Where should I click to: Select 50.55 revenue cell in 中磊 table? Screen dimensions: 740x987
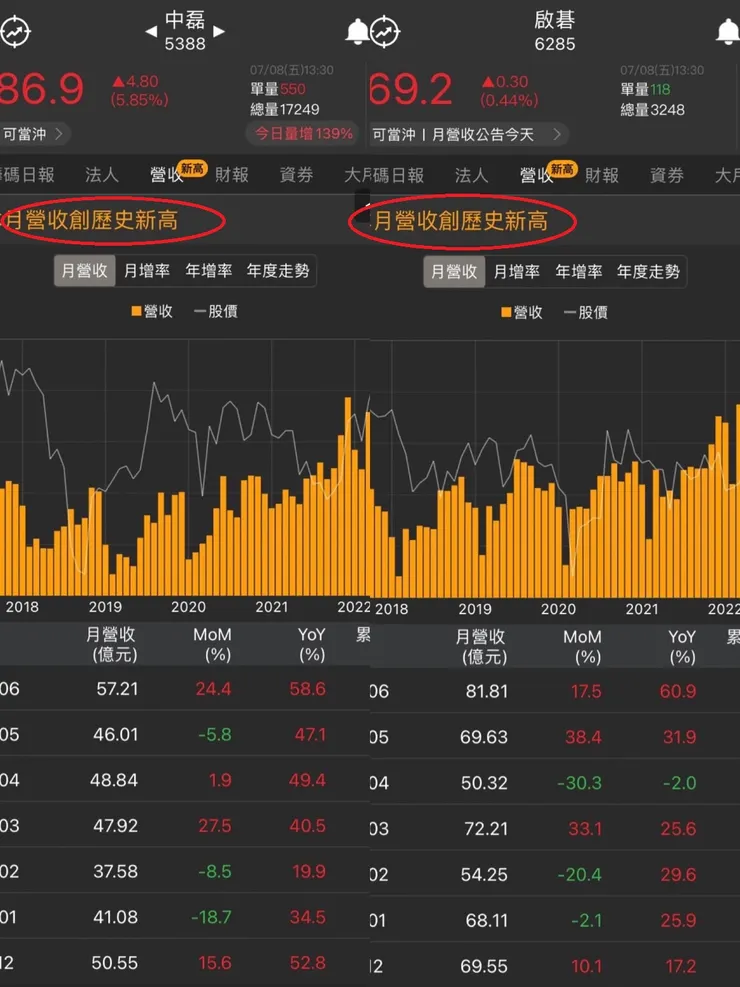click(115, 963)
